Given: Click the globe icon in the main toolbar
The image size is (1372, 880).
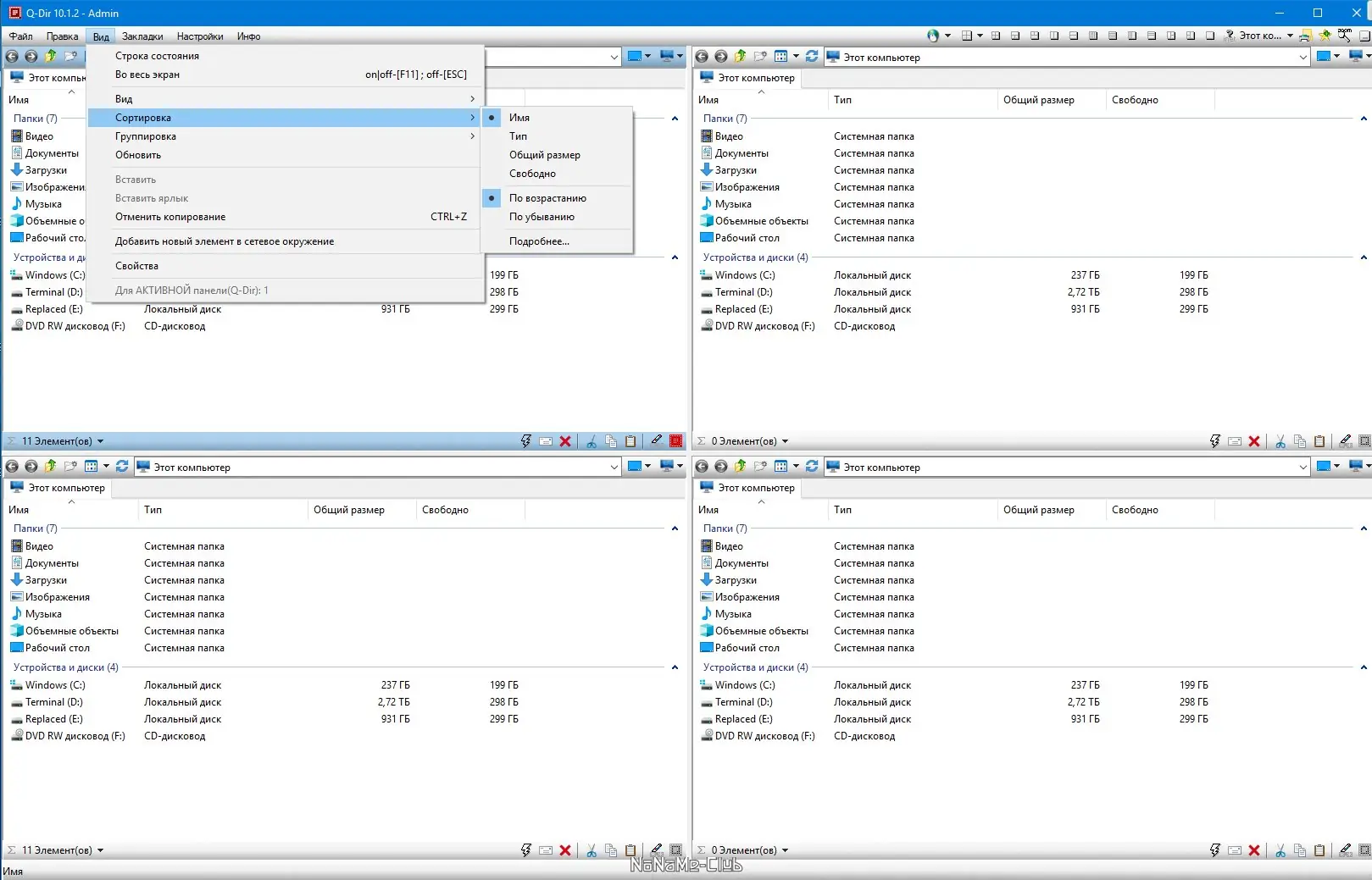Looking at the screenshot, I should pyautogui.click(x=933, y=36).
